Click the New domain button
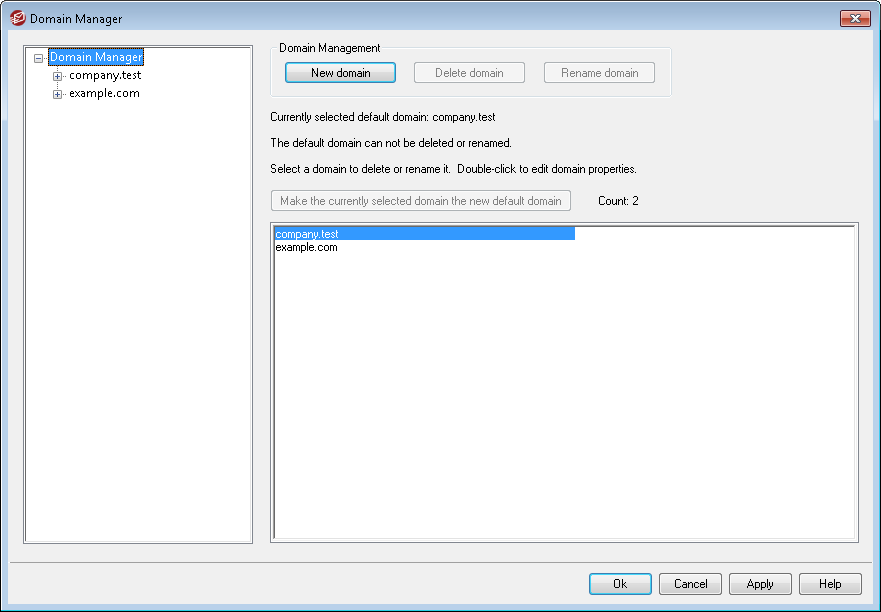This screenshot has height=612, width=881. (340, 73)
